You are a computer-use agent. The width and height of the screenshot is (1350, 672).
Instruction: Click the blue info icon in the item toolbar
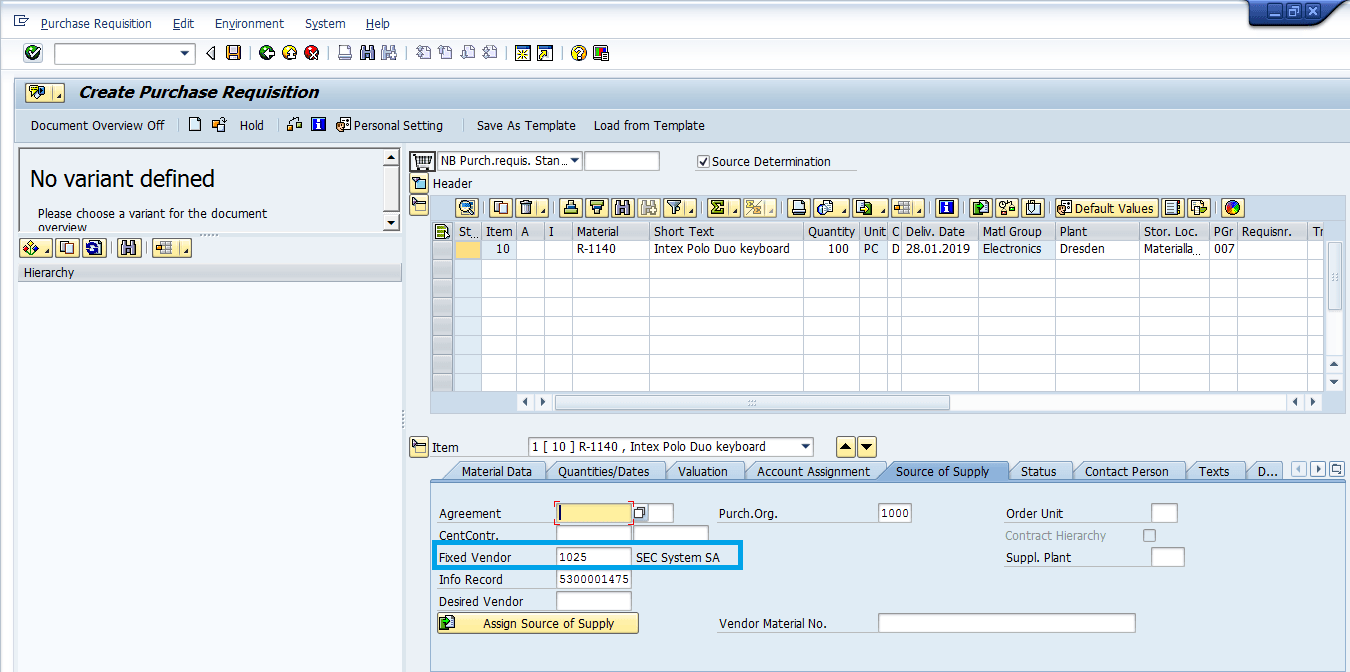coord(946,208)
